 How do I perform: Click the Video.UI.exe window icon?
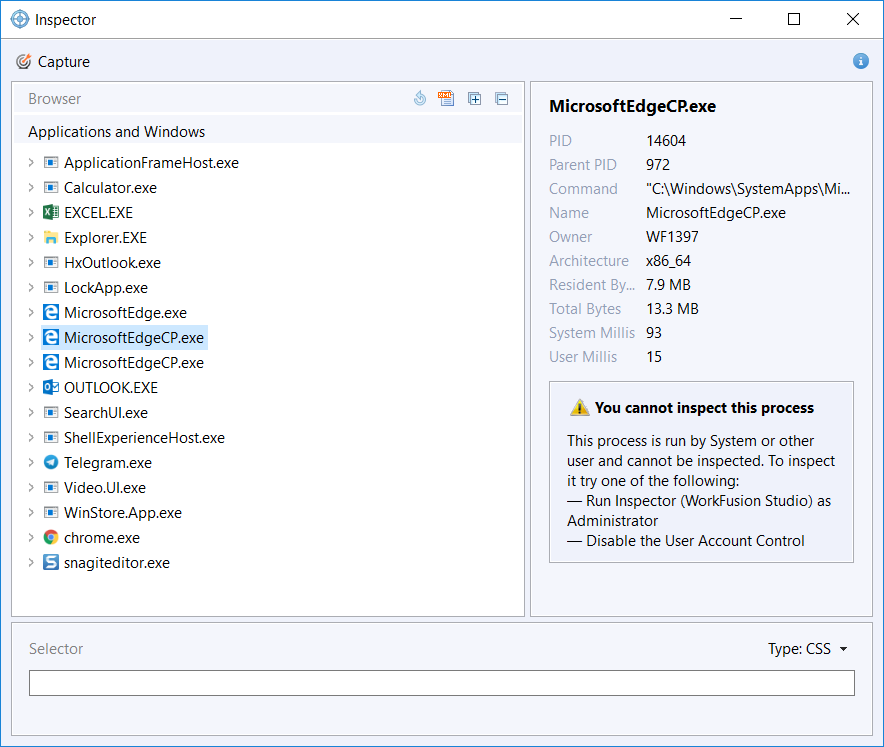51,487
